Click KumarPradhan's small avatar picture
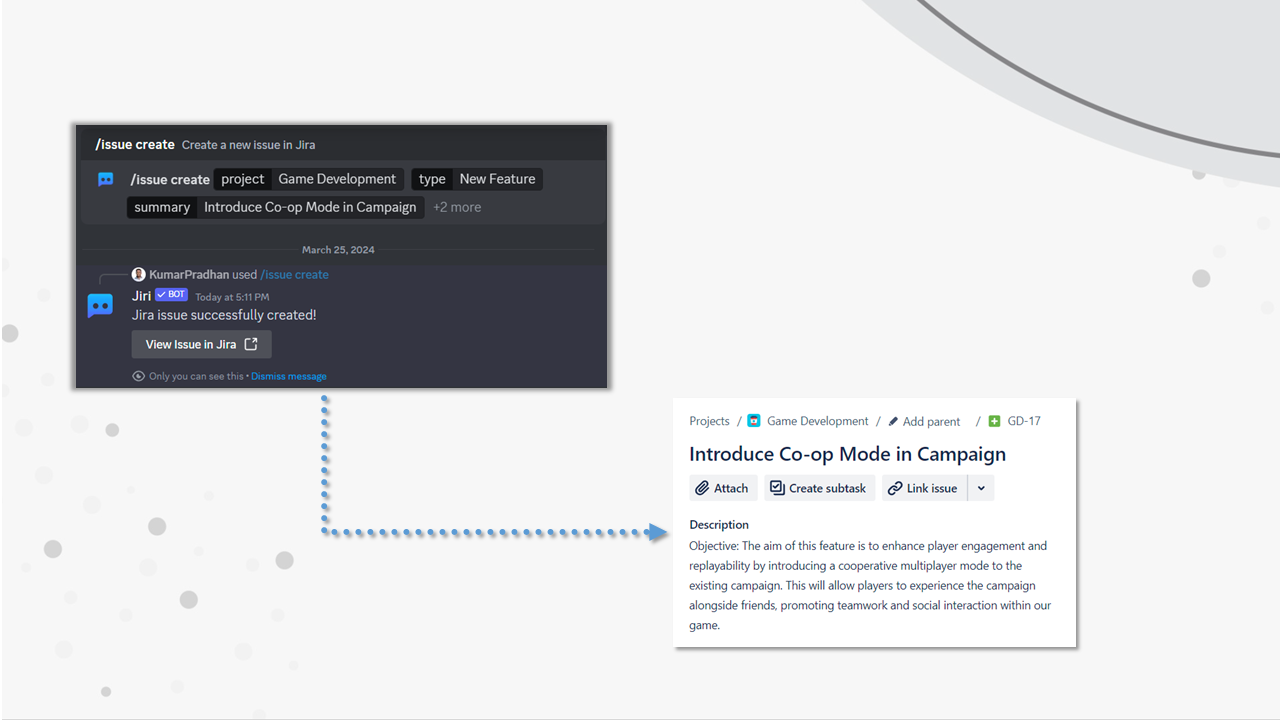Screen dimensions: 1280x720 139,274
